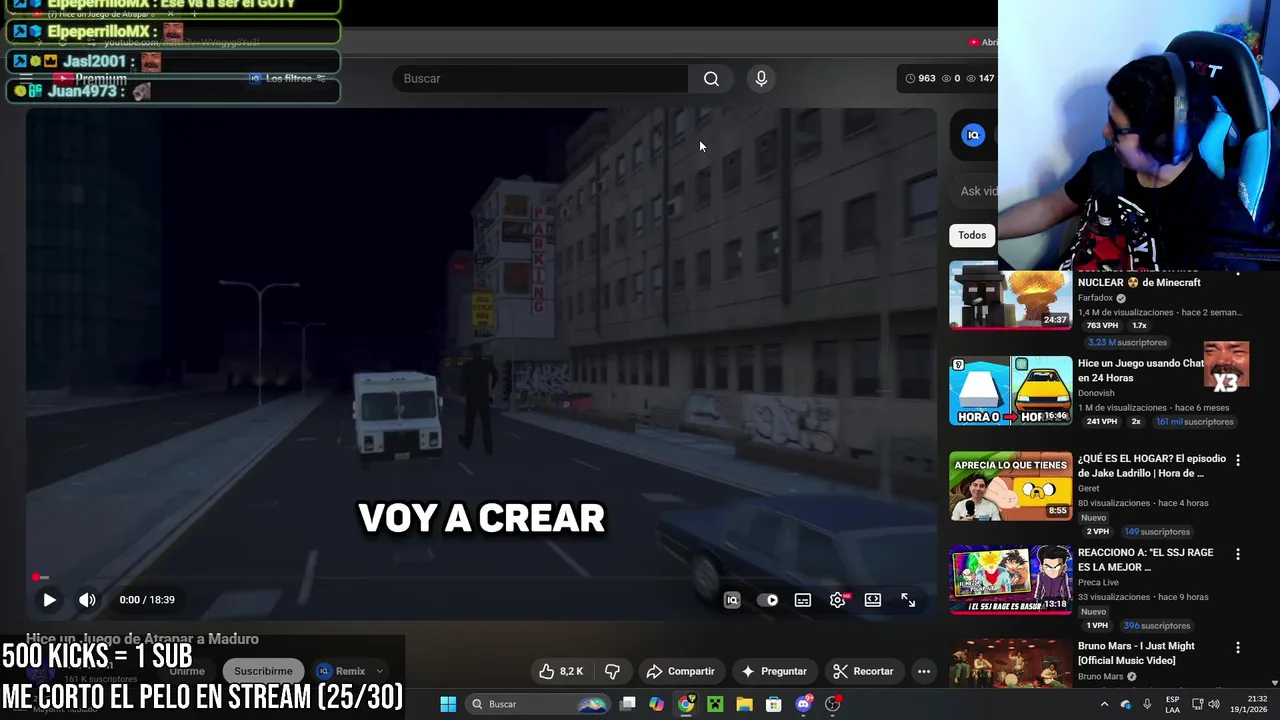The height and width of the screenshot is (720, 1280).
Task: Open Minecraft creeper icon in taskbar
Action: click(x=715, y=704)
